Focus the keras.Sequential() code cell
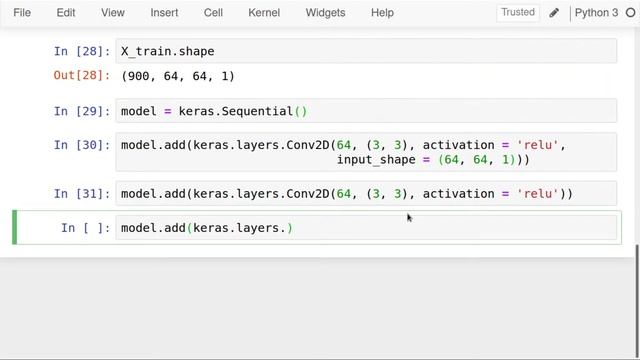This screenshot has height=360, width=640. (366, 111)
